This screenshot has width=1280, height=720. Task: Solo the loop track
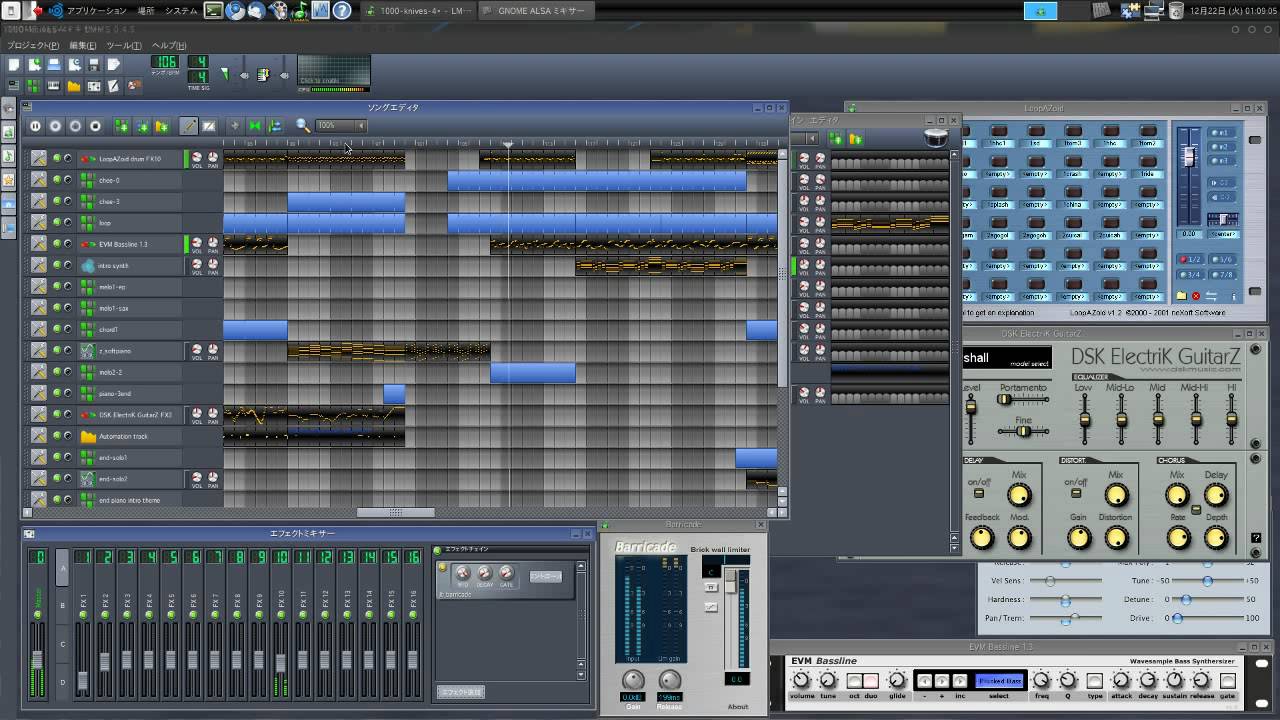pos(68,222)
